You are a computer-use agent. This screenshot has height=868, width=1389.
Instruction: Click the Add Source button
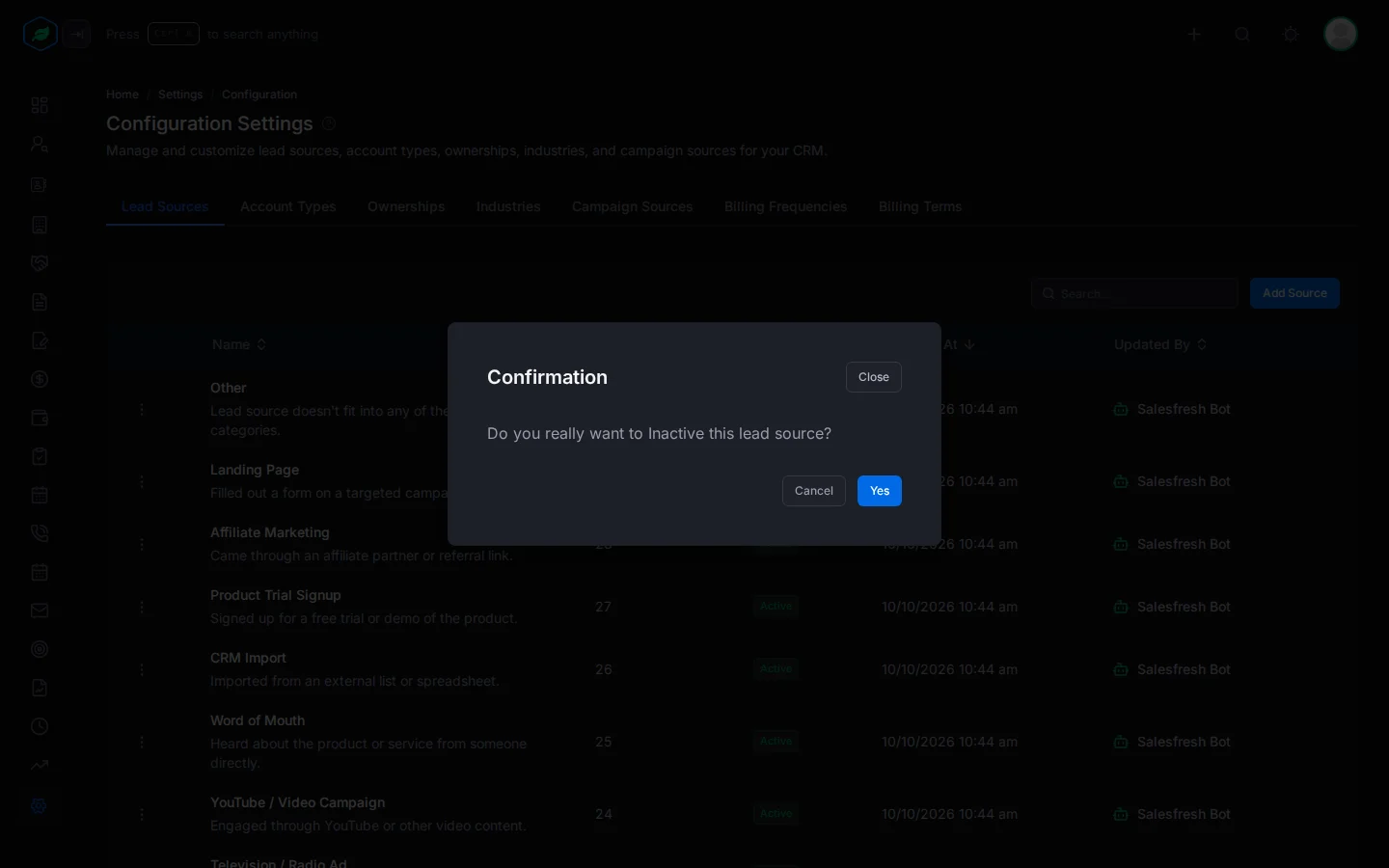point(1294,293)
